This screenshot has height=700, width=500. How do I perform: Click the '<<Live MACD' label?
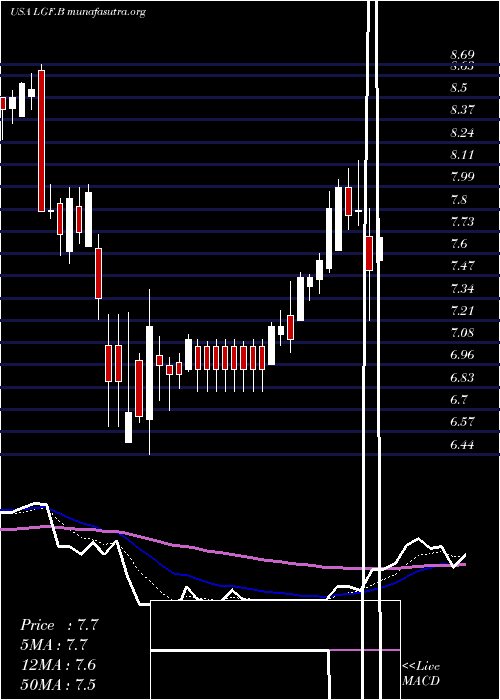(x=421, y=674)
